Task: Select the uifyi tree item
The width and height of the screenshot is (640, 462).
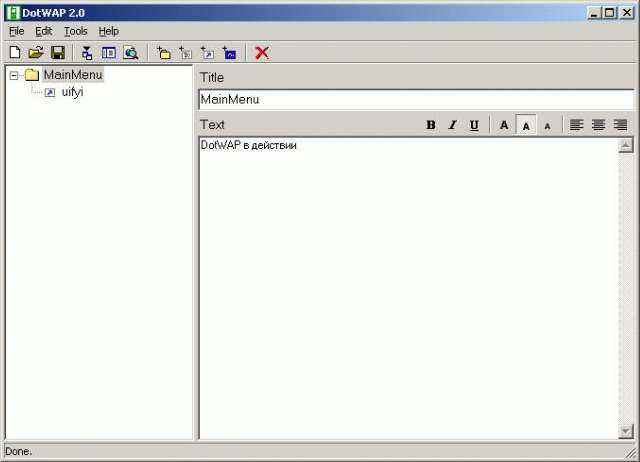Action: coord(72,92)
